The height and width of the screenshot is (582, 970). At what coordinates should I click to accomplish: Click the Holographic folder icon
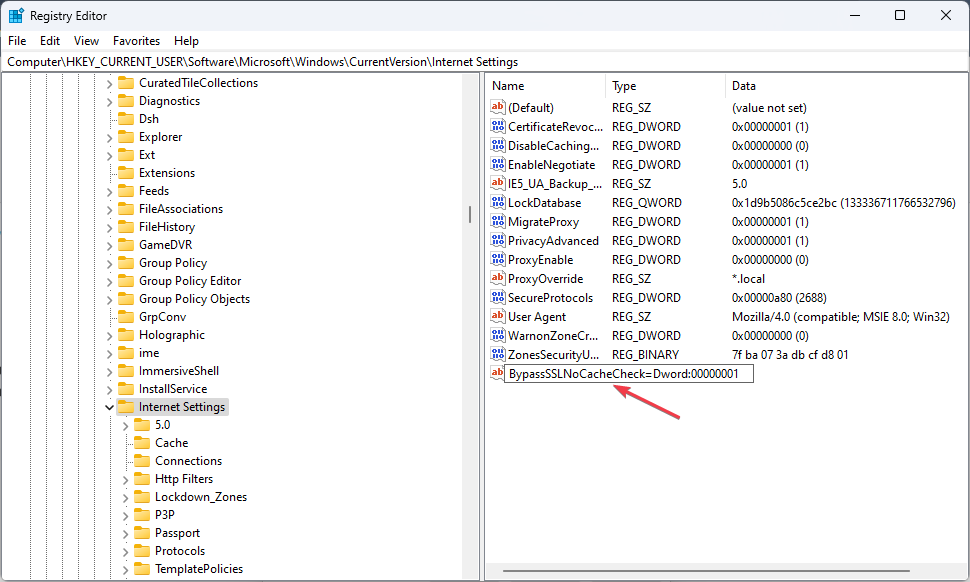126,335
